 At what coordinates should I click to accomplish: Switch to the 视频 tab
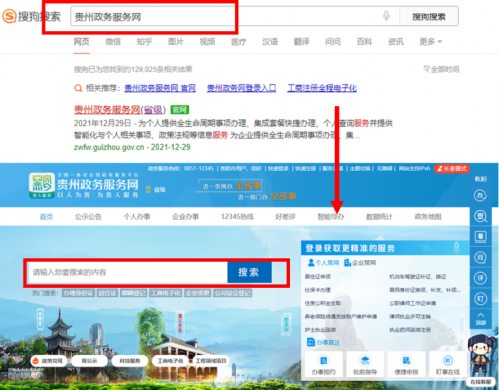tap(207, 42)
